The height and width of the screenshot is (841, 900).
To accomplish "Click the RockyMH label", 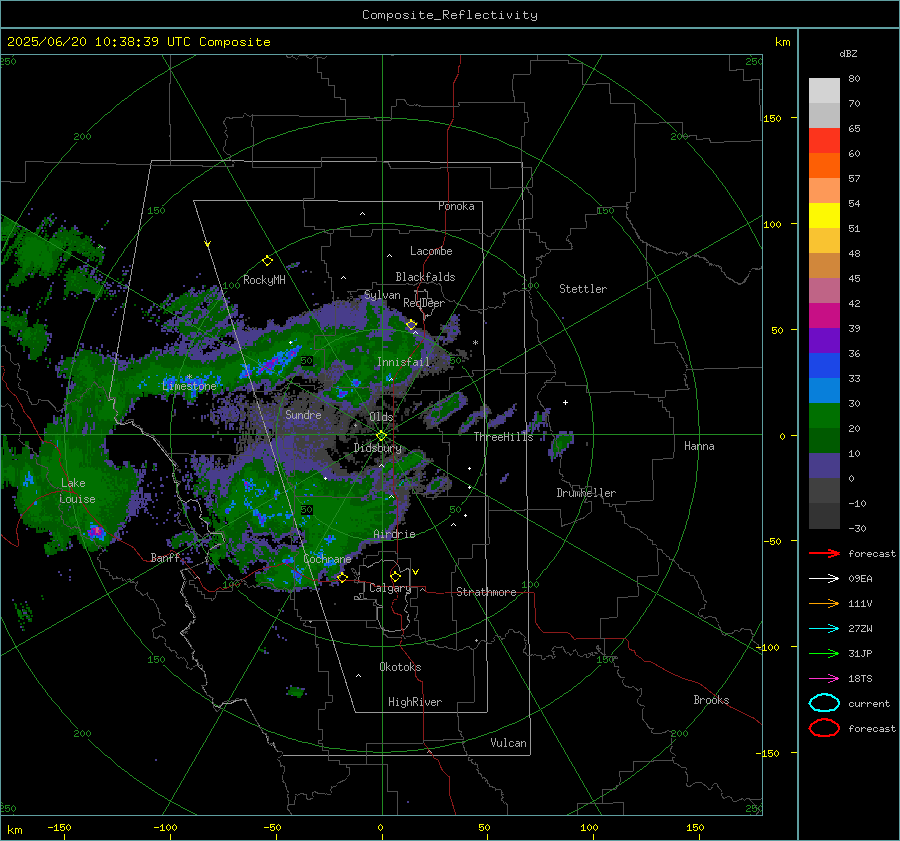I will coord(264,280).
